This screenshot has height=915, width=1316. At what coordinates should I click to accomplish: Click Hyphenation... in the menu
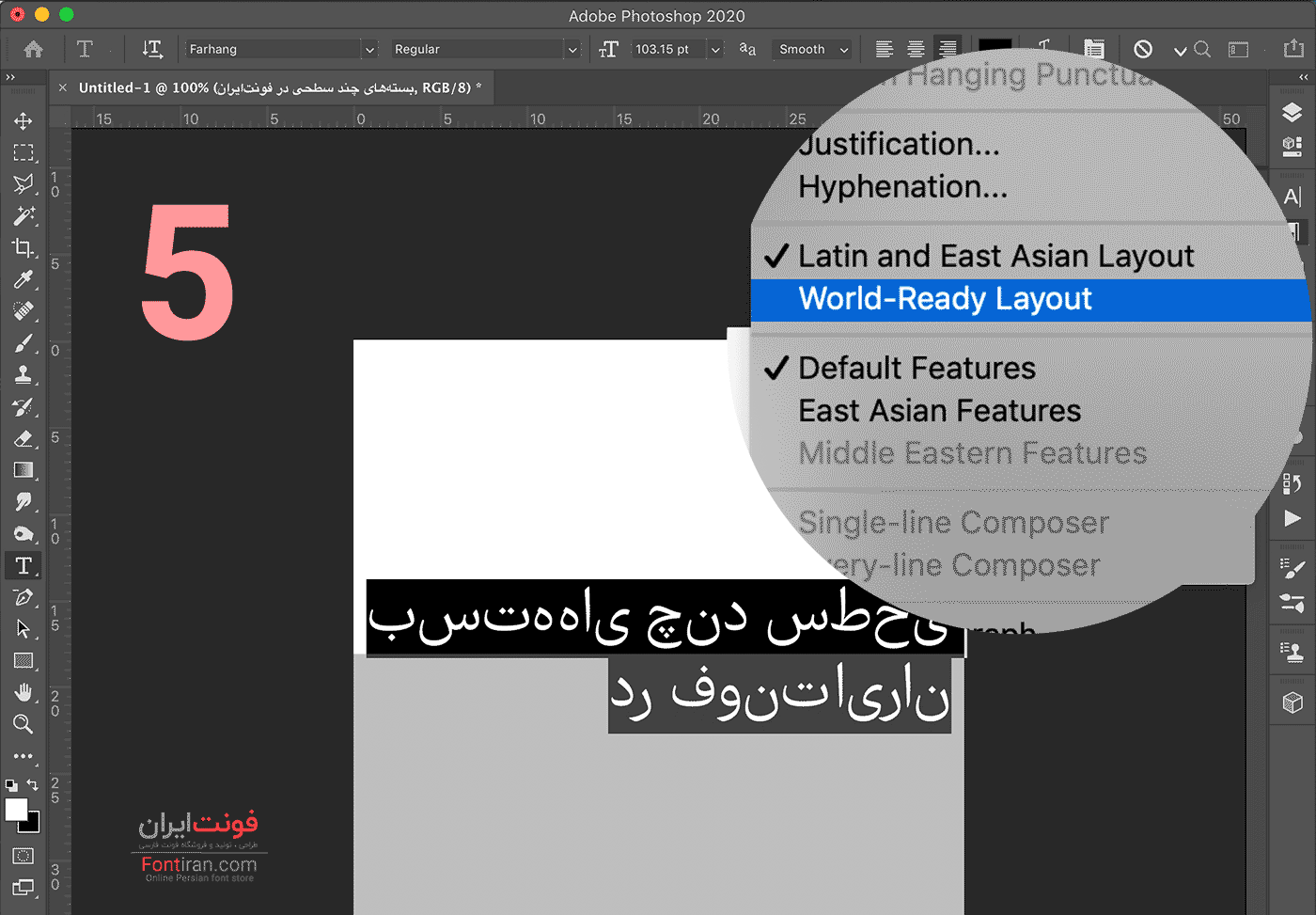click(902, 187)
